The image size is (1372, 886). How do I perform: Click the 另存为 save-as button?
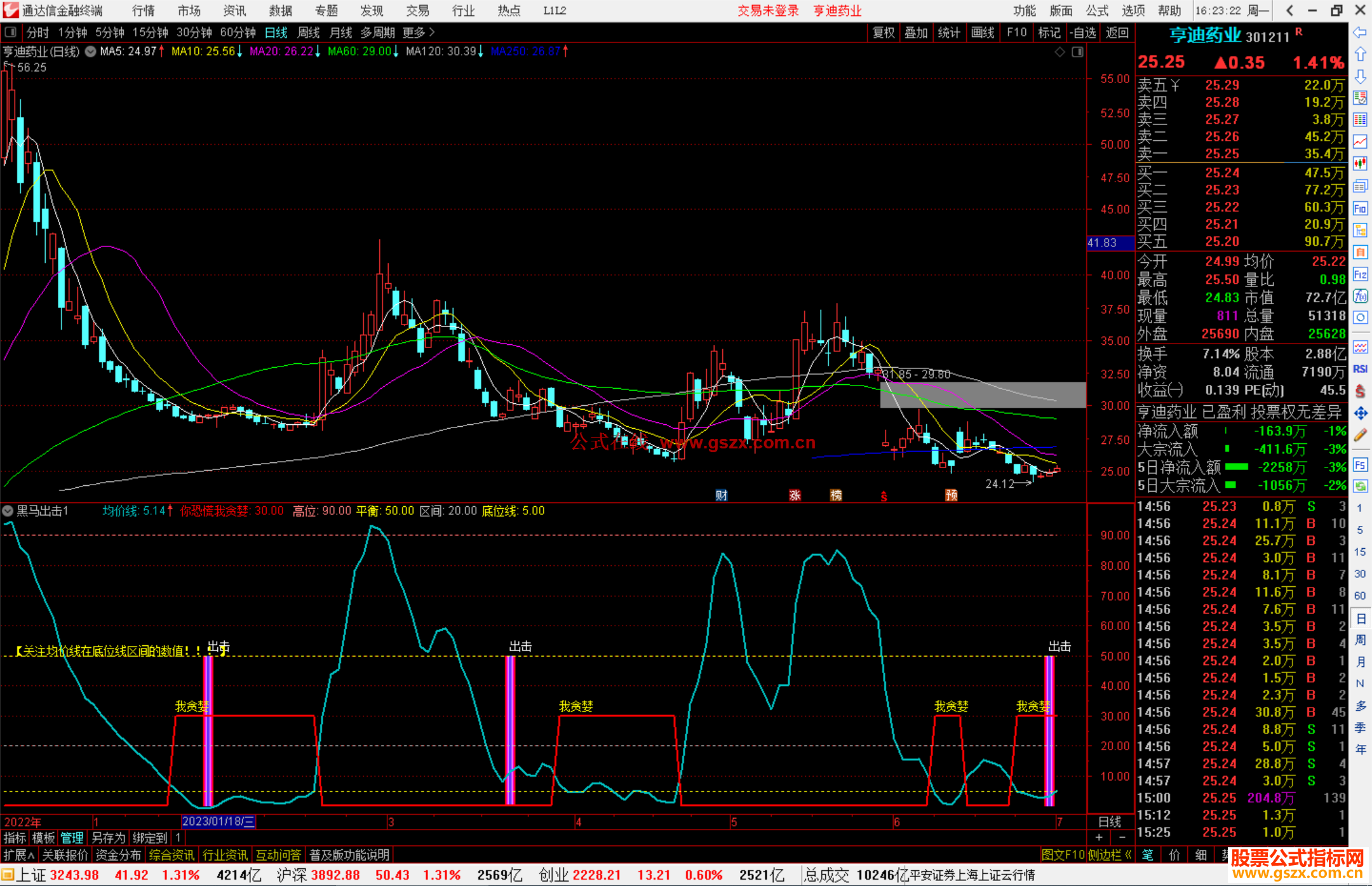[108, 838]
